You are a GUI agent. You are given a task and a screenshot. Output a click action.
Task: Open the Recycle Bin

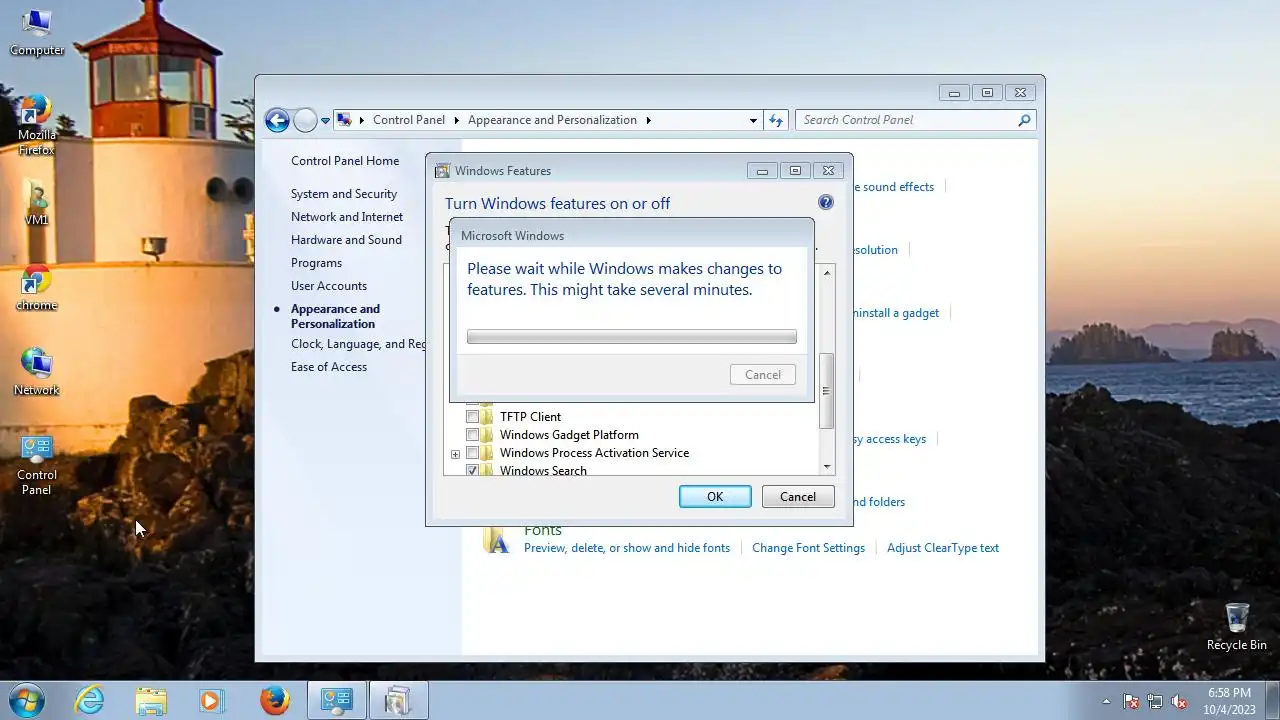(x=1236, y=627)
